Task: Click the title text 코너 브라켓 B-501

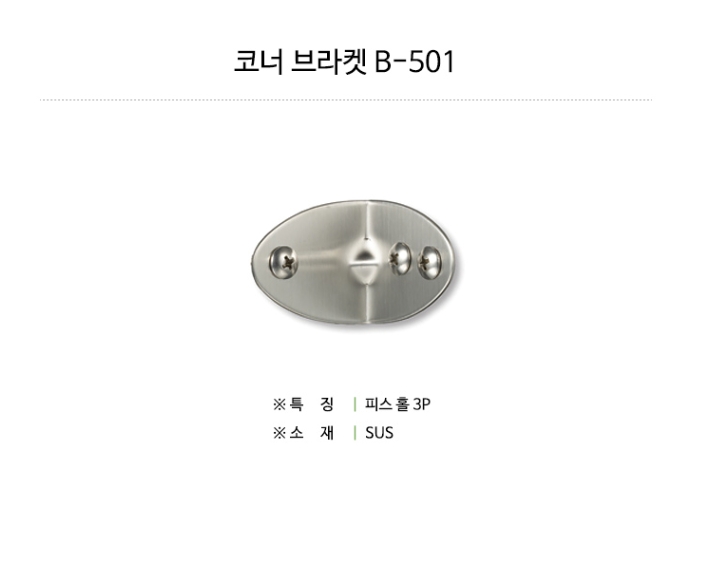Action: click(x=344, y=62)
